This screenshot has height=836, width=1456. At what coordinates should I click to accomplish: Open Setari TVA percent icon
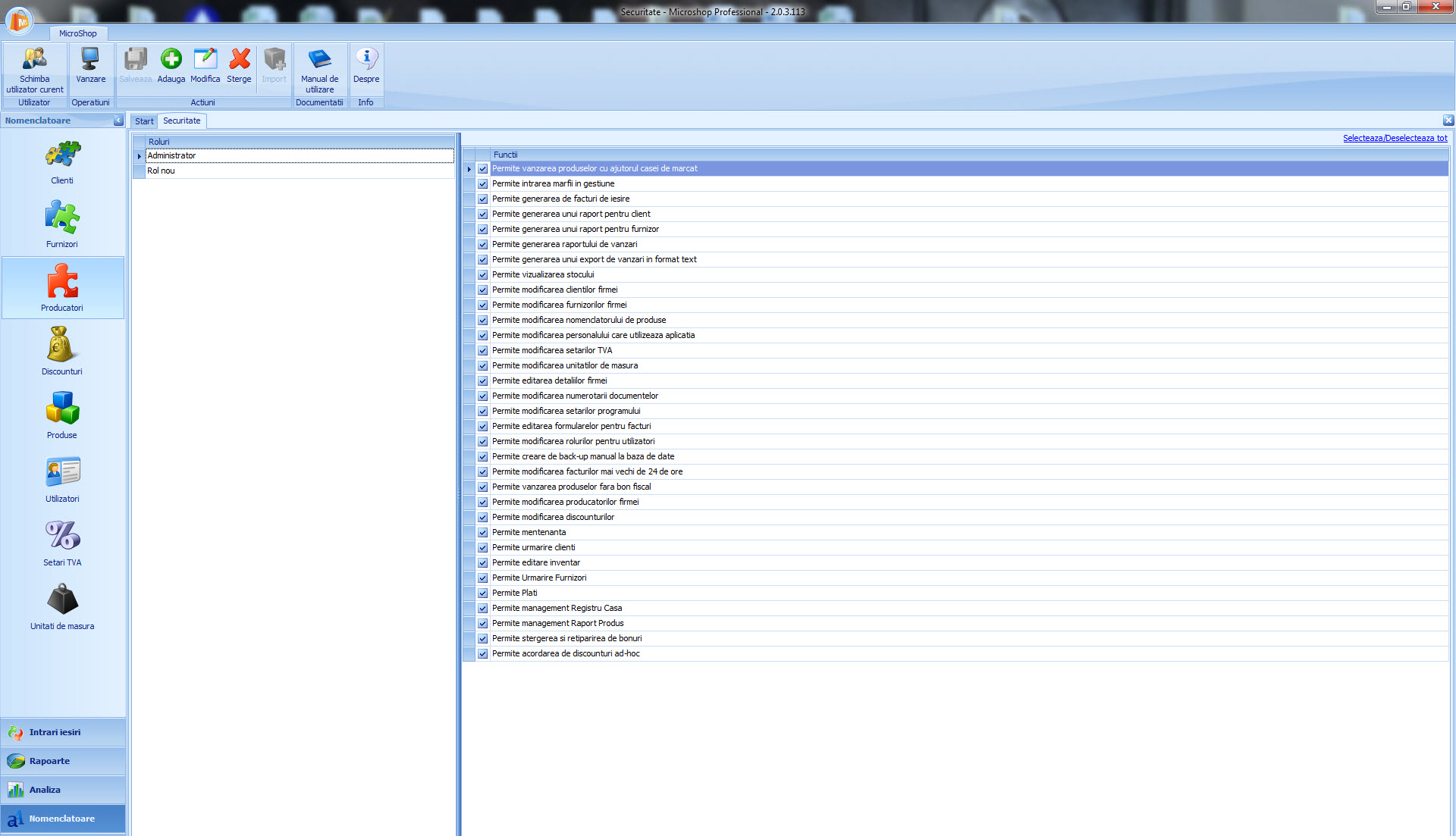point(62,535)
